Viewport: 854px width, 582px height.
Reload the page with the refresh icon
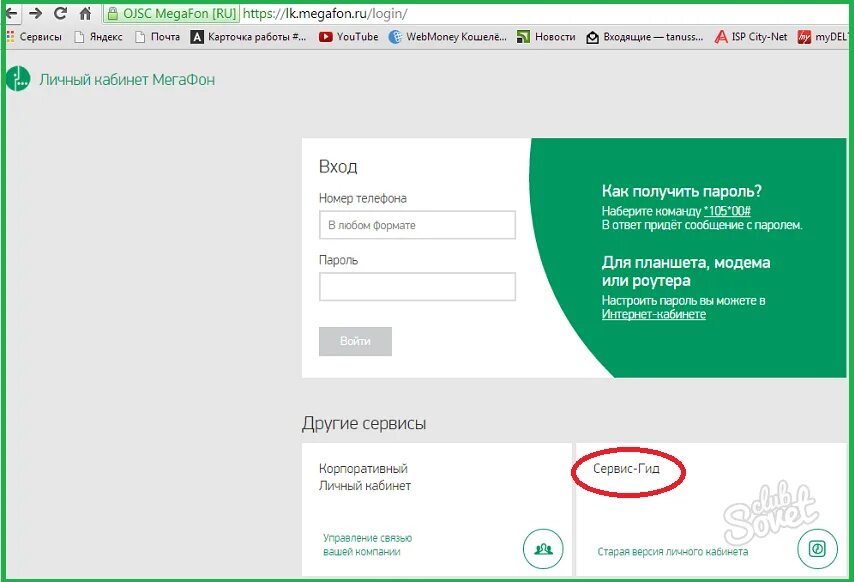[60, 13]
